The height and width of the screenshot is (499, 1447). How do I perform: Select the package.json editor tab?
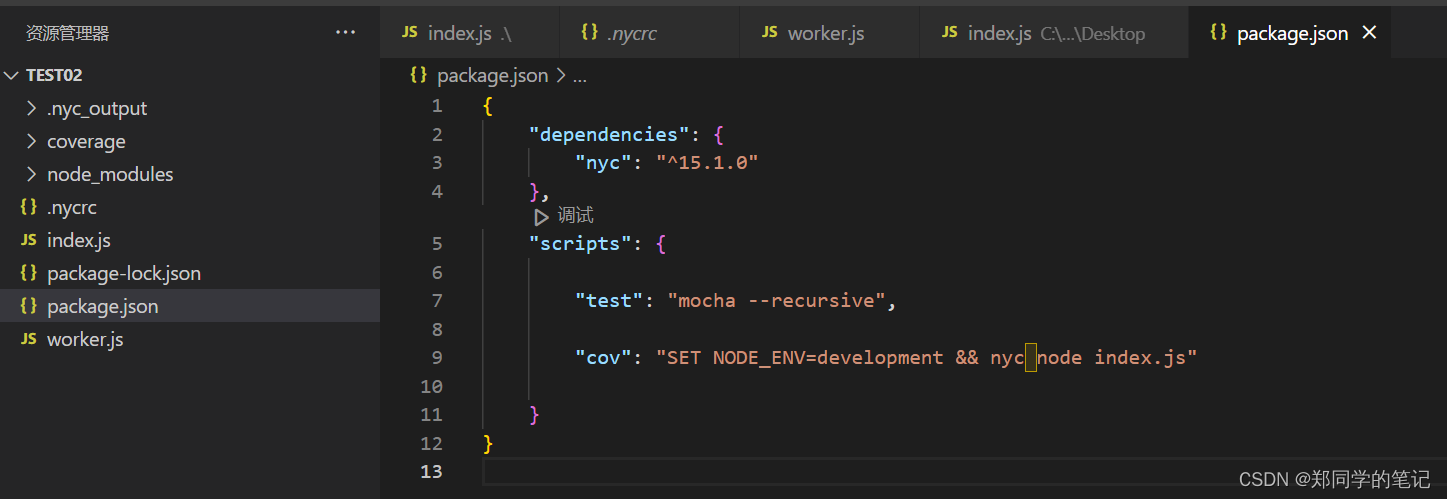point(1290,33)
